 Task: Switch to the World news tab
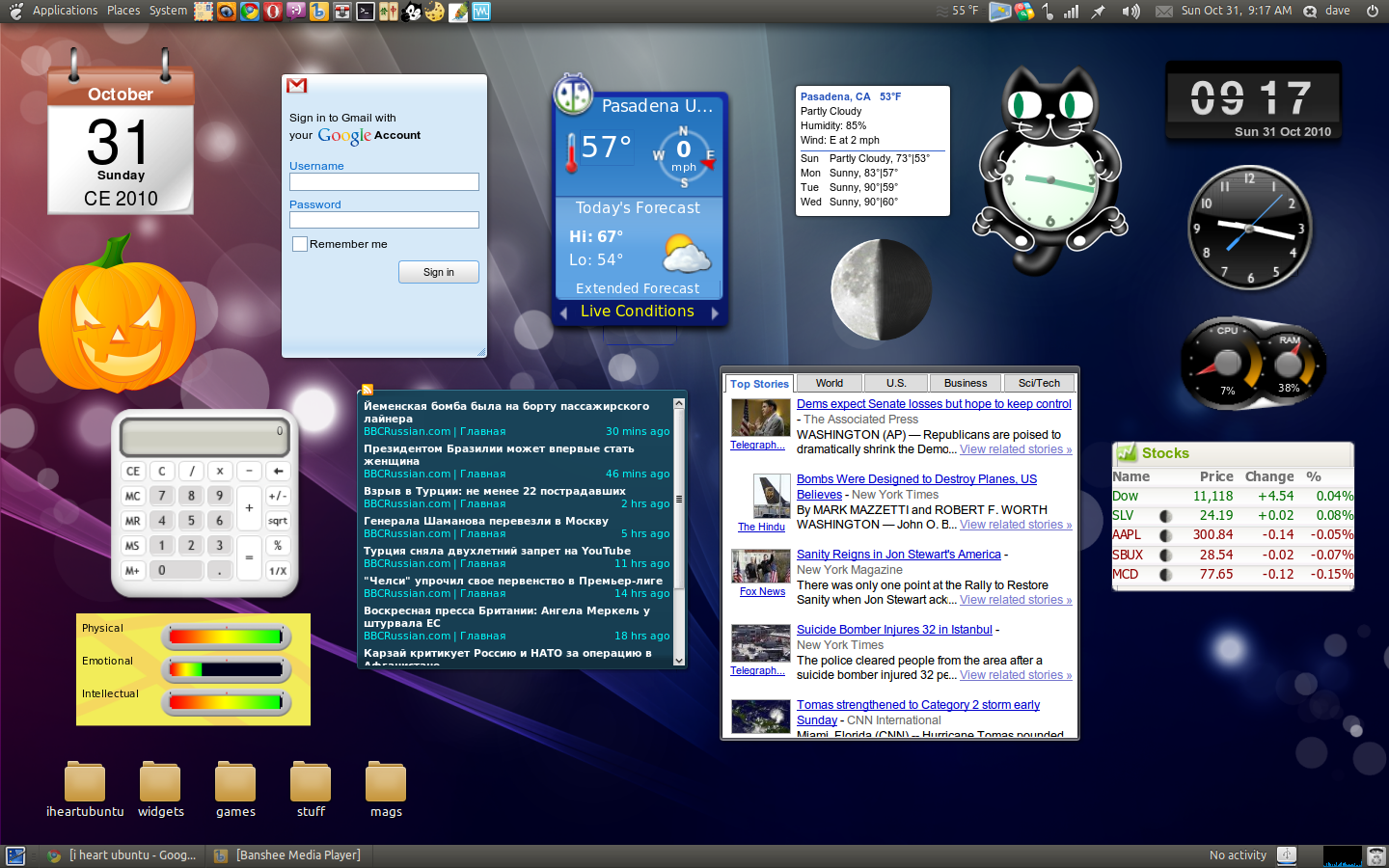829,383
